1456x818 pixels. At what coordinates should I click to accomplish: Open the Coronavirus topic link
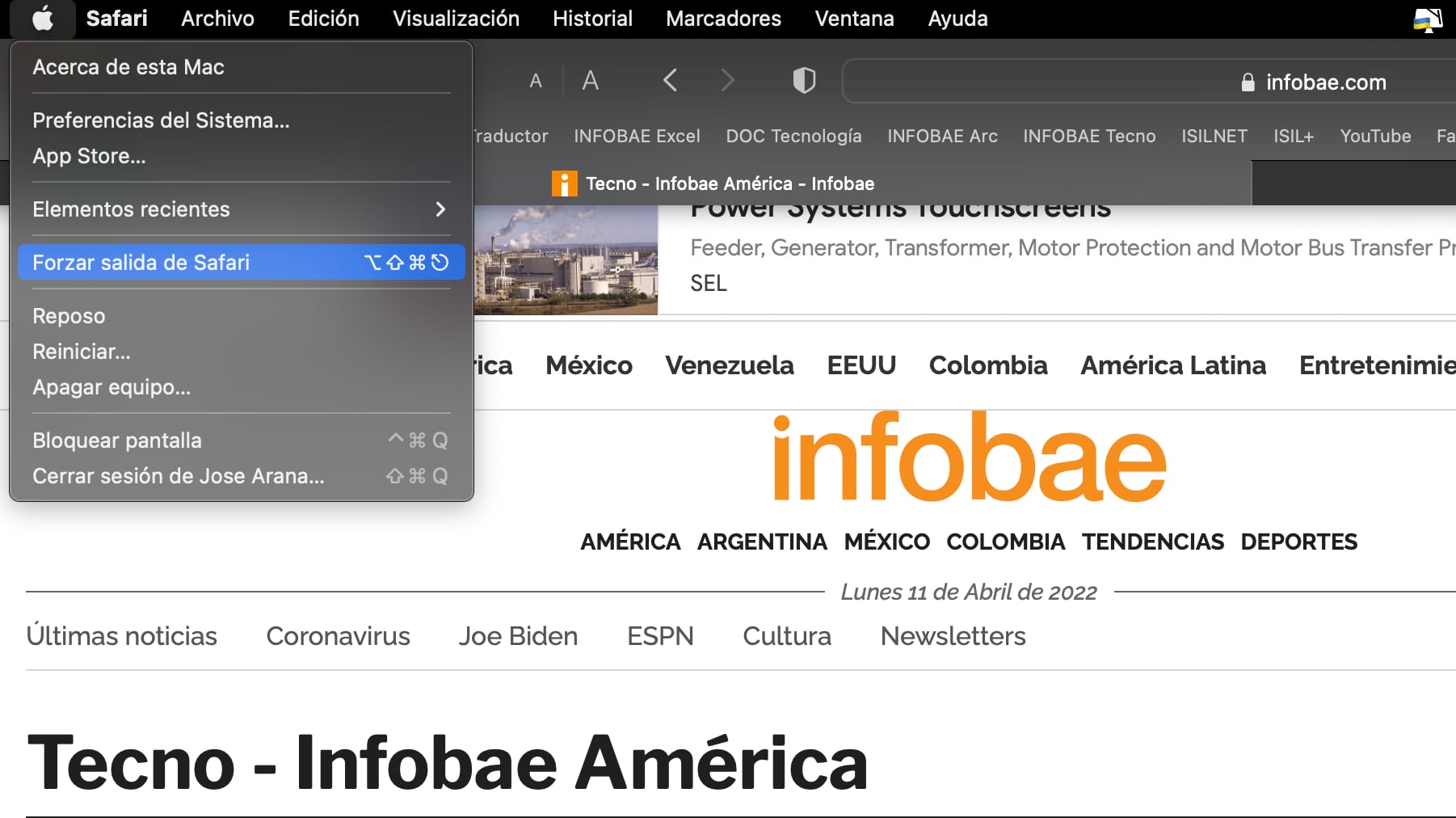click(x=338, y=636)
